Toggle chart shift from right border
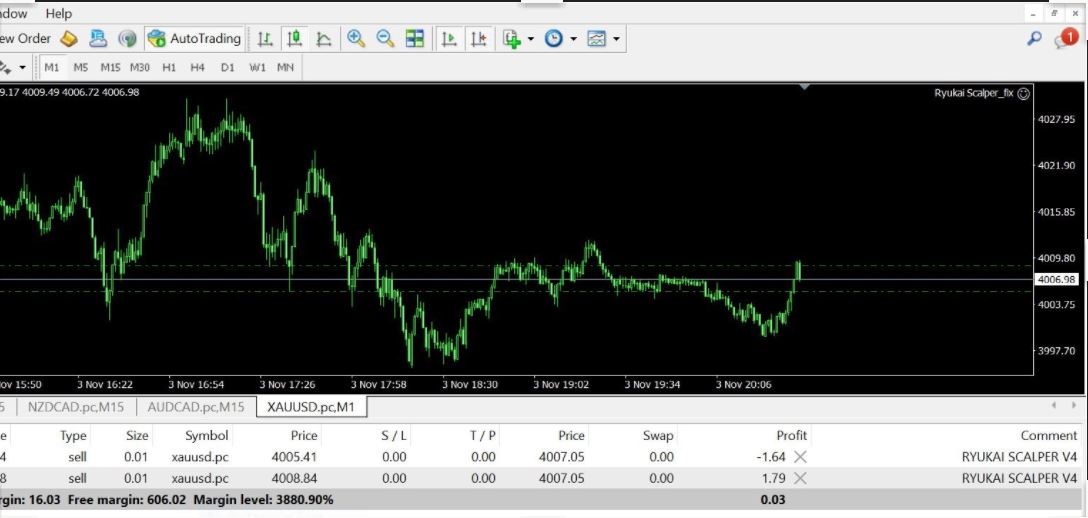Screen dimensions: 1088x518 click(479, 39)
